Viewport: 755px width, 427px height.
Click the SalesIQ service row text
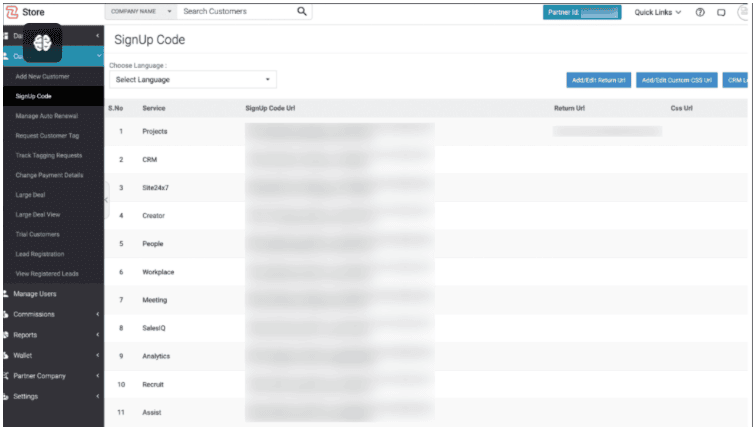click(x=154, y=328)
